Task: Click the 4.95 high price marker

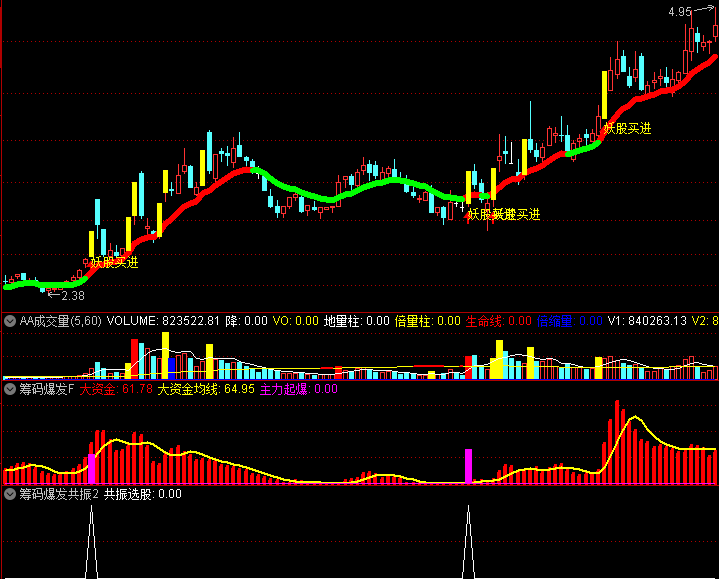Action: click(x=680, y=12)
